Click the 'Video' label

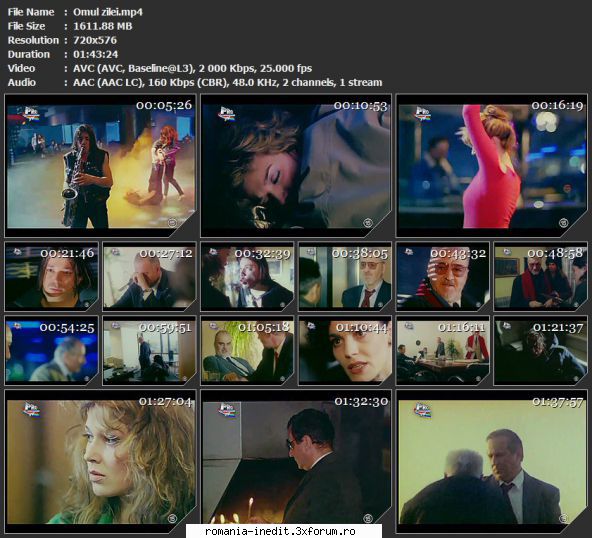(22, 68)
